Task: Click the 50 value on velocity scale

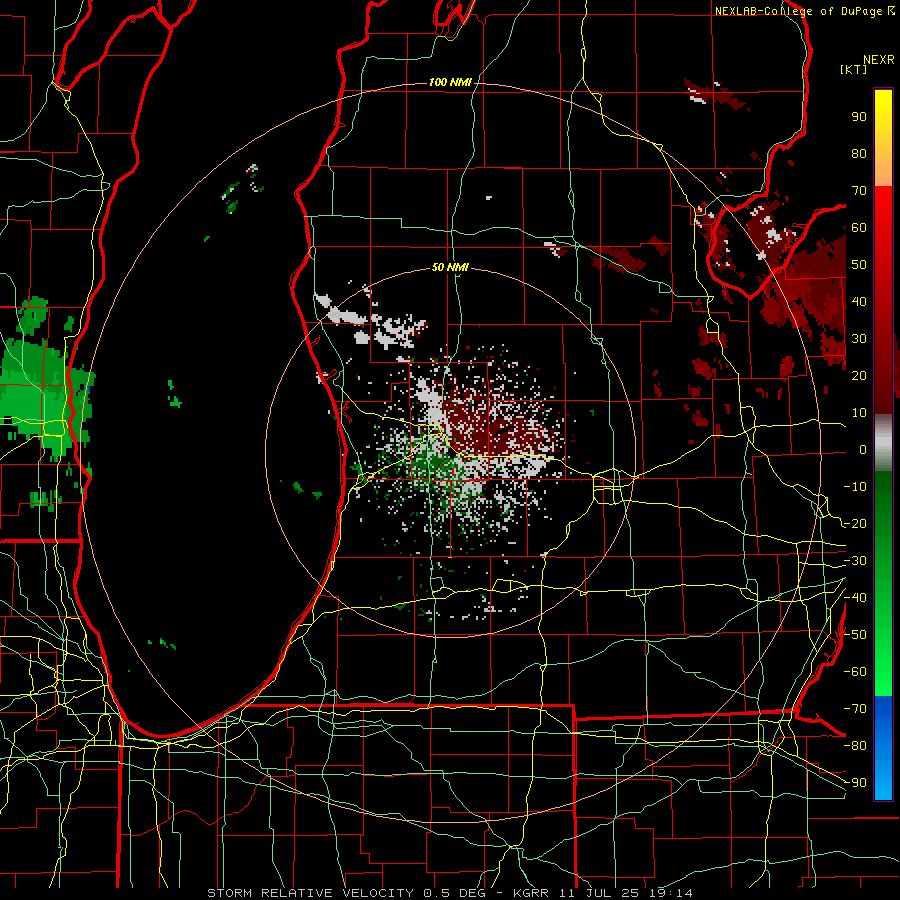Action: (x=859, y=265)
